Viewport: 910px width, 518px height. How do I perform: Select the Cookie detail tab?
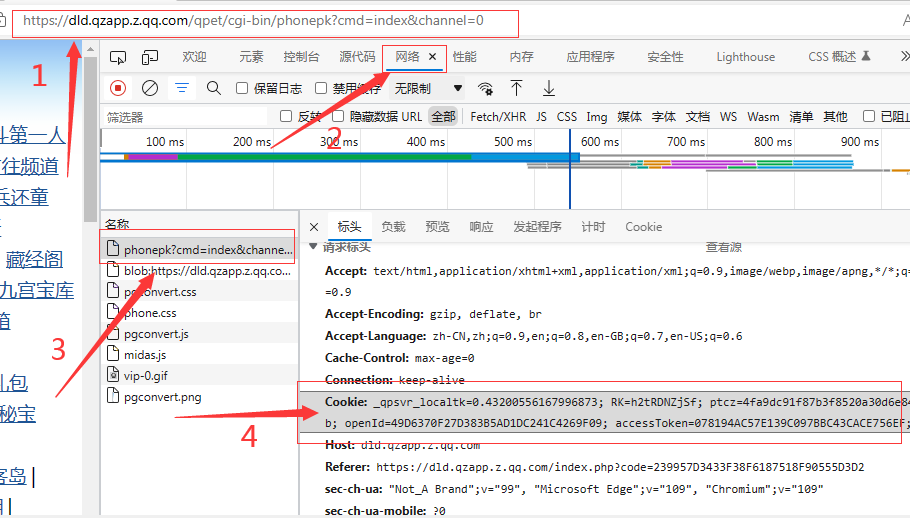(644, 227)
